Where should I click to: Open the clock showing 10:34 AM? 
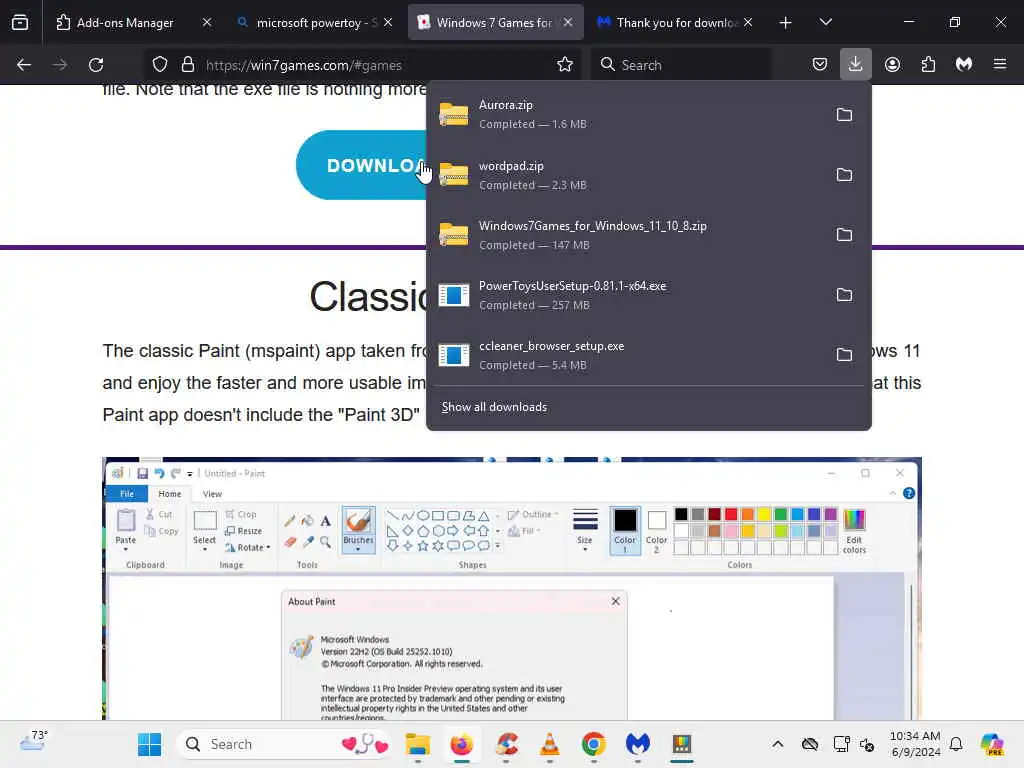pos(915,744)
